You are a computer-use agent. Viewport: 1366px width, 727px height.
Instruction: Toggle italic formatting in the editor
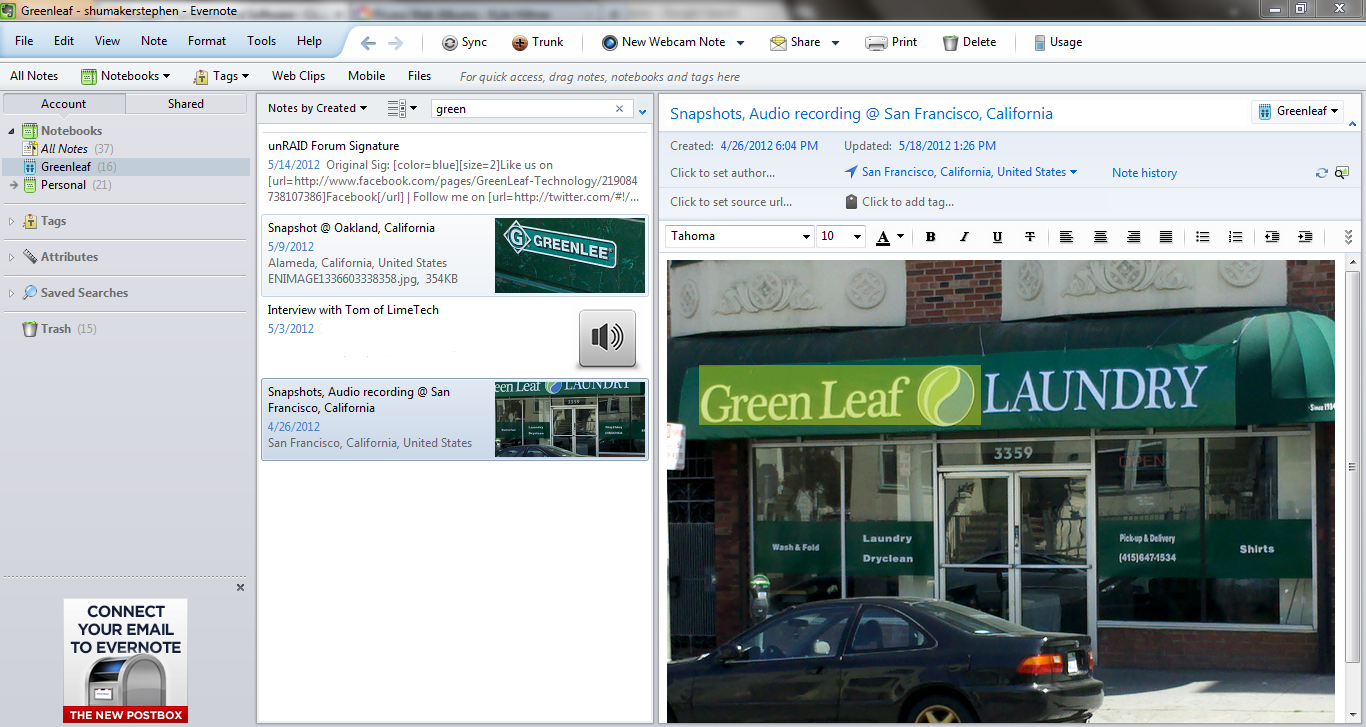coord(963,236)
